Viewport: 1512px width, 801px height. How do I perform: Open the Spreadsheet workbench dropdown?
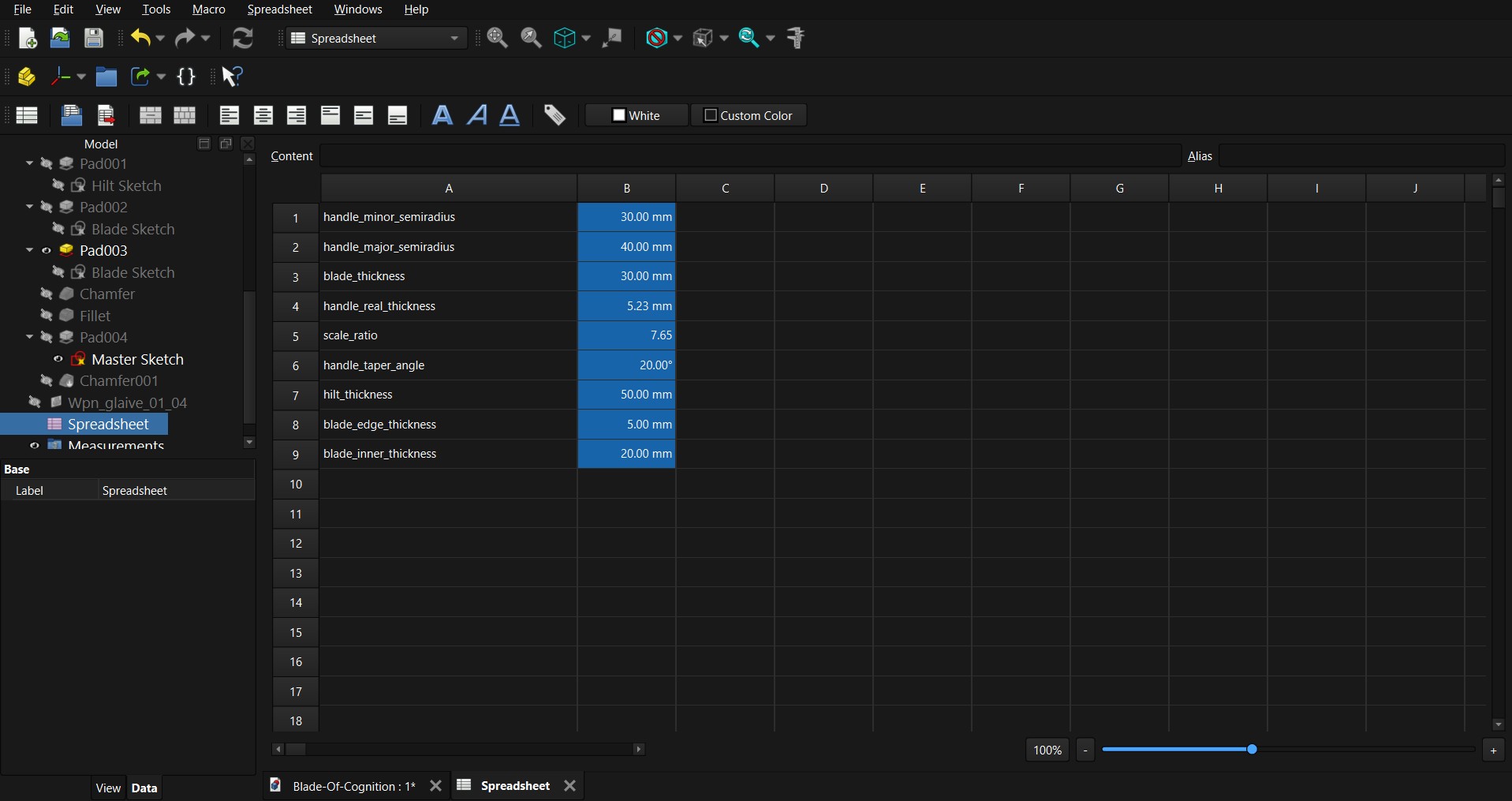376,38
